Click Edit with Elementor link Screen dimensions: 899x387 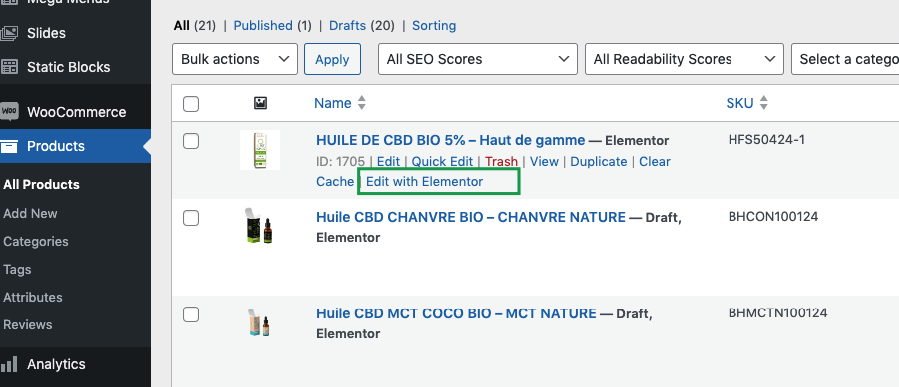point(425,182)
